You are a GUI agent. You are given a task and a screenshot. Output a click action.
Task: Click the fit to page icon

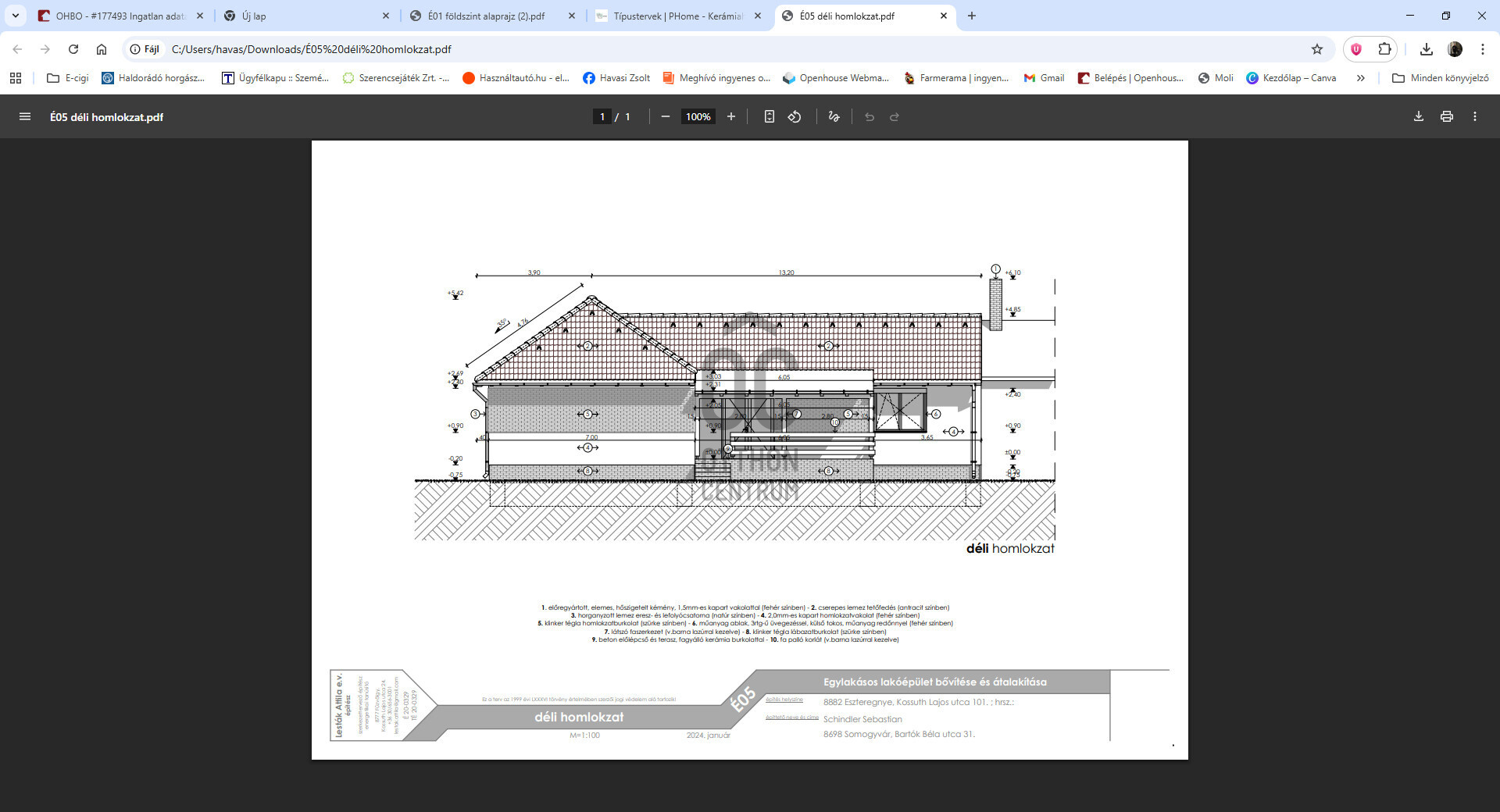click(x=769, y=117)
